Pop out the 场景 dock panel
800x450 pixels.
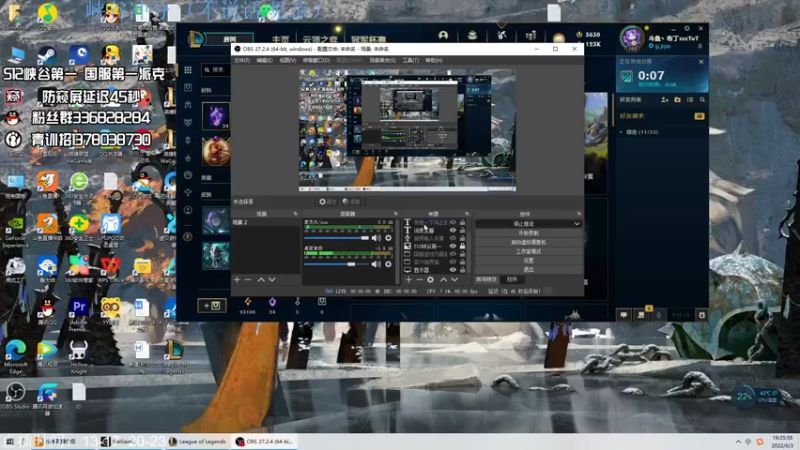click(295, 214)
